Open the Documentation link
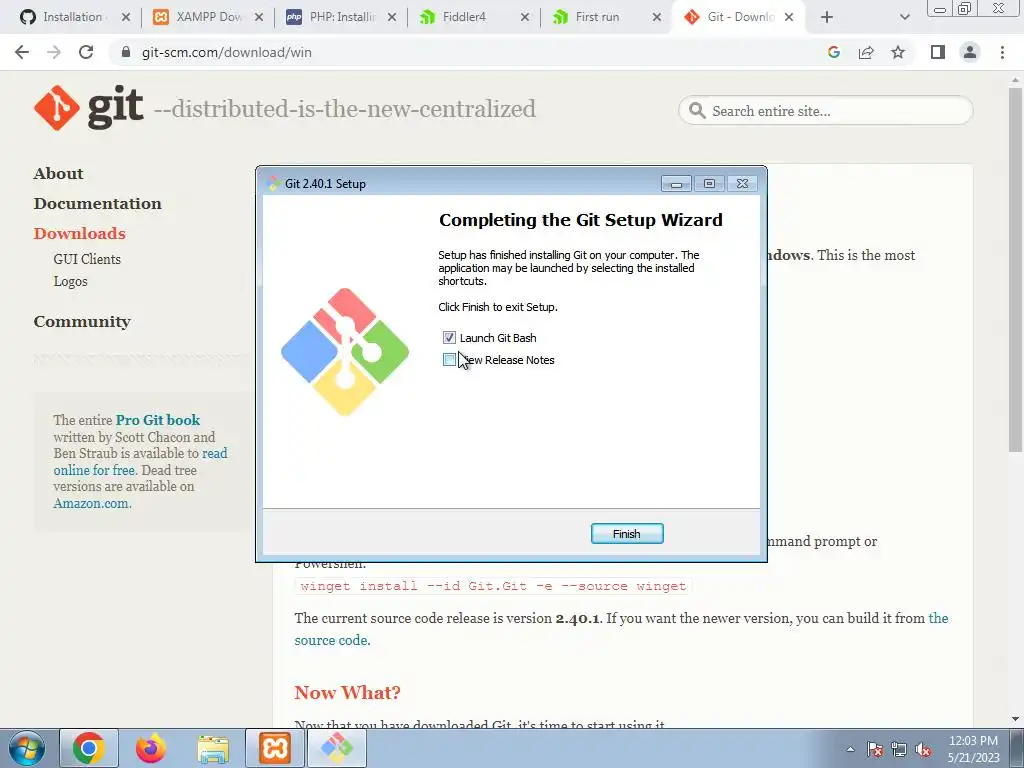This screenshot has width=1024, height=768. point(97,204)
